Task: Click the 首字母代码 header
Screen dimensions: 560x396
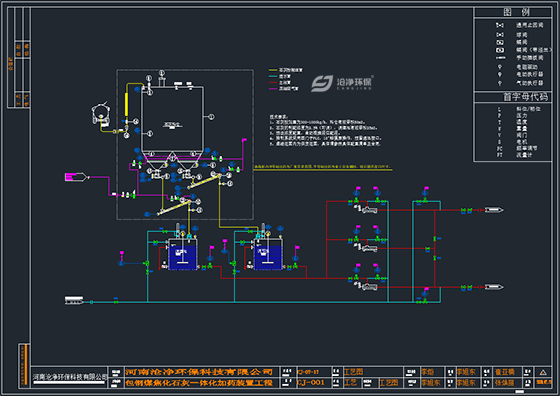Action: click(525, 97)
